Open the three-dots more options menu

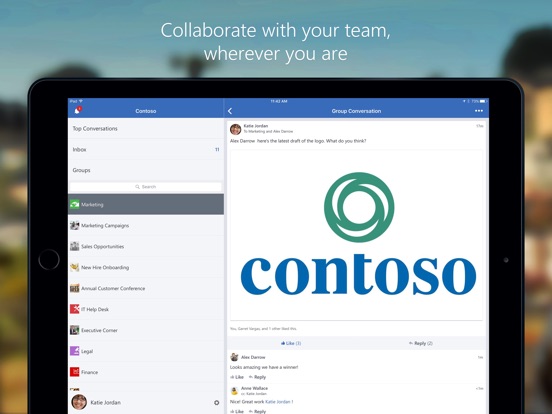[479, 111]
